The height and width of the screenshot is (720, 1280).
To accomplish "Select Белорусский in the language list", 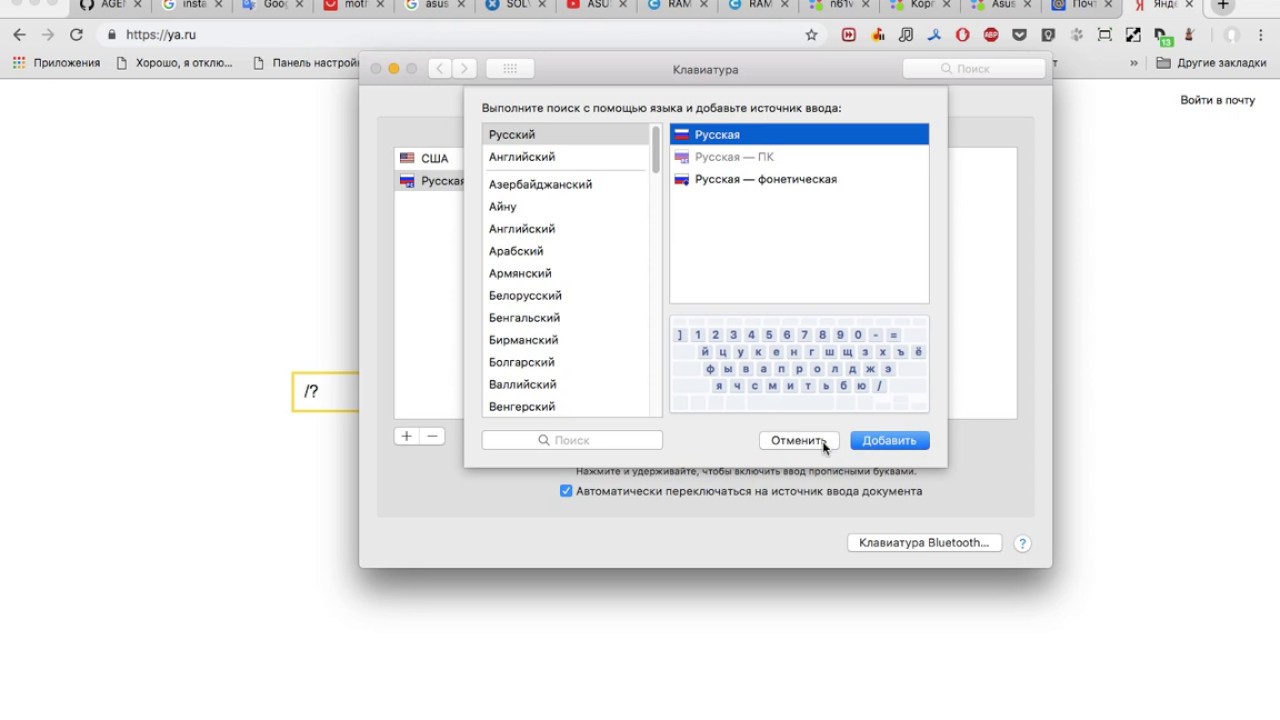I will 565,295.
